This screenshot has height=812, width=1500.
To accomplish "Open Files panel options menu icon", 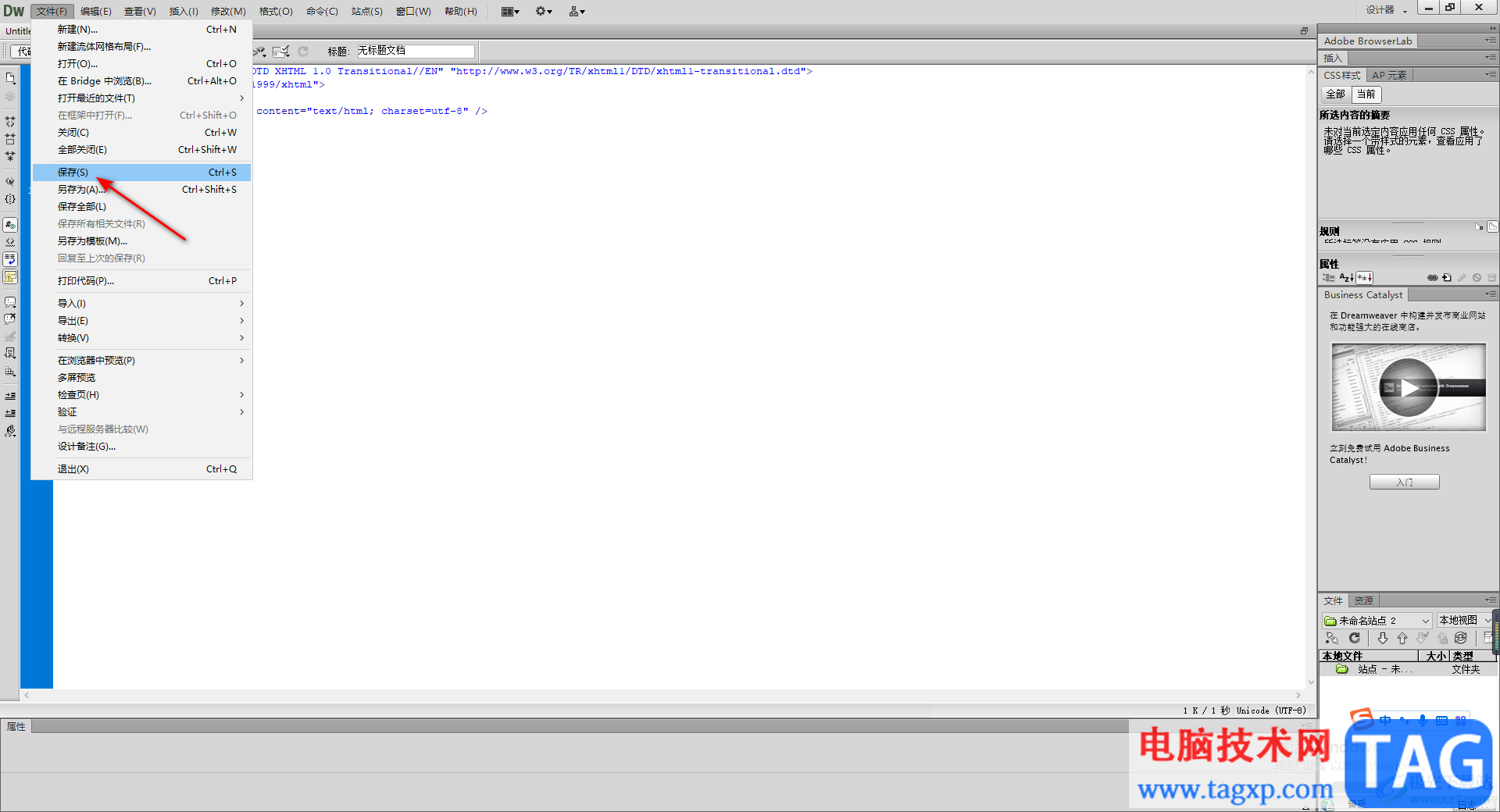I will [x=1491, y=600].
